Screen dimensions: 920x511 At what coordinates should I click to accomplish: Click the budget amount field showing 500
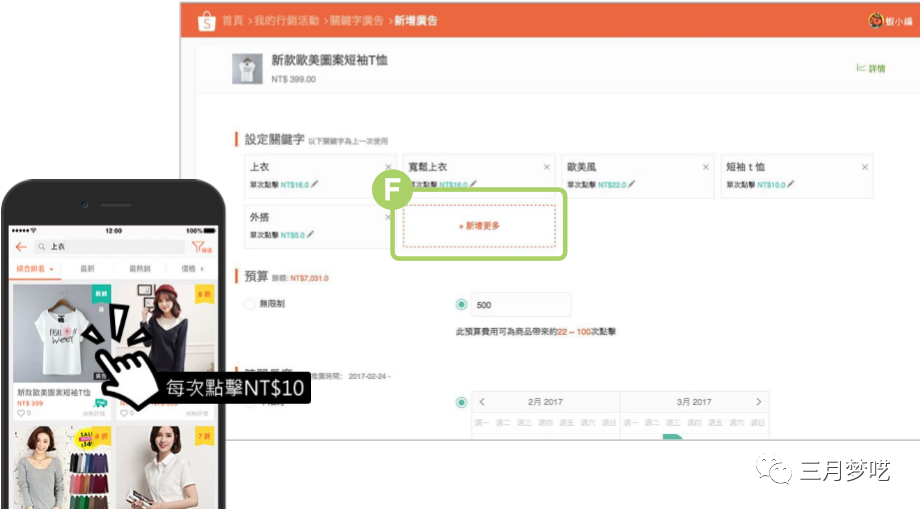520,305
